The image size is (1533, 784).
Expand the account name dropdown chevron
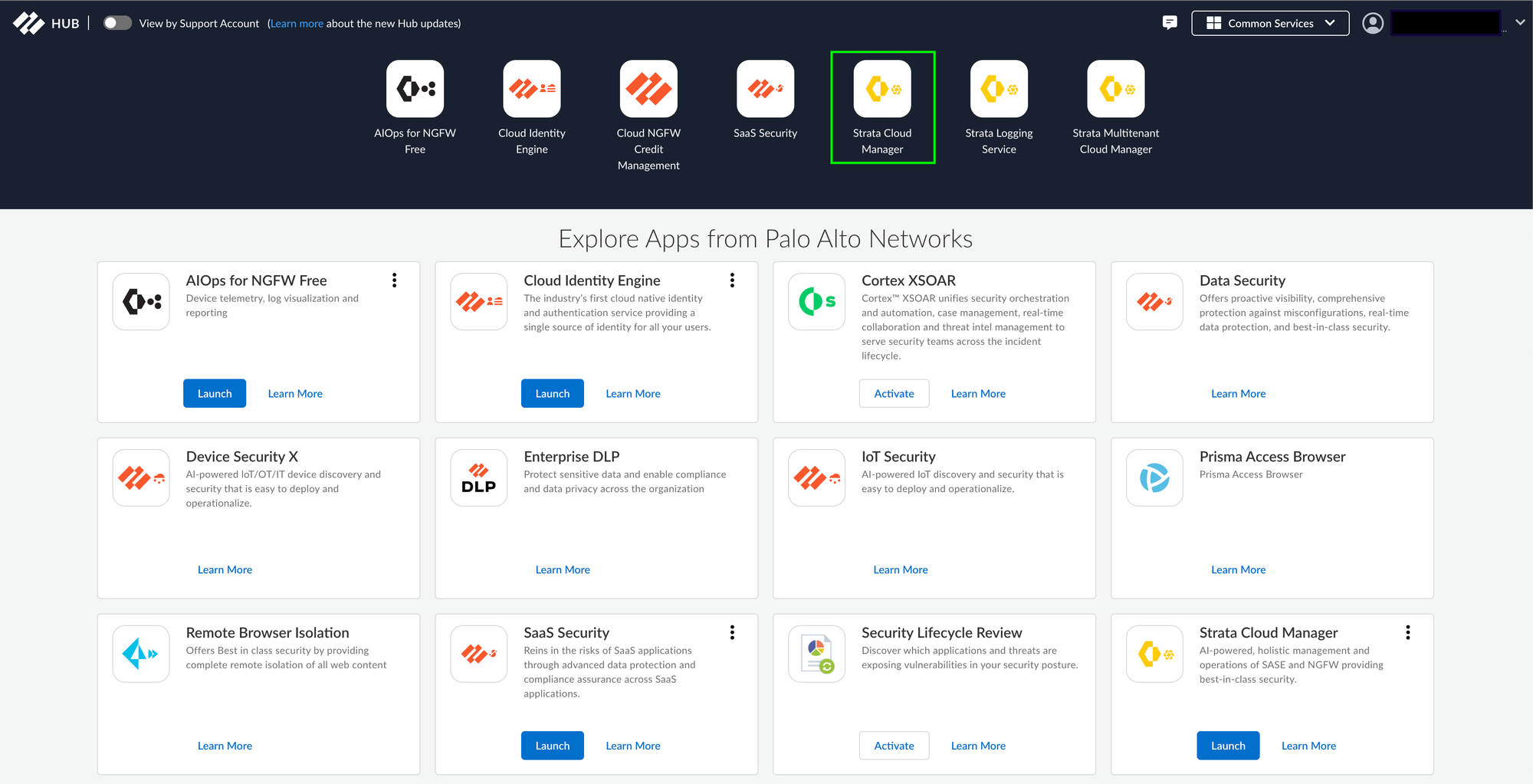point(1520,23)
